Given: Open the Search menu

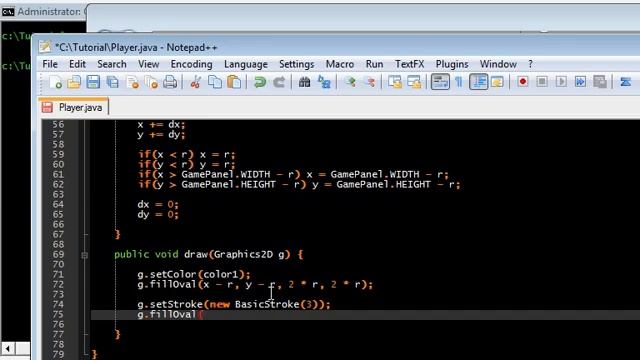Looking at the screenshot, I should tap(112, 64).
